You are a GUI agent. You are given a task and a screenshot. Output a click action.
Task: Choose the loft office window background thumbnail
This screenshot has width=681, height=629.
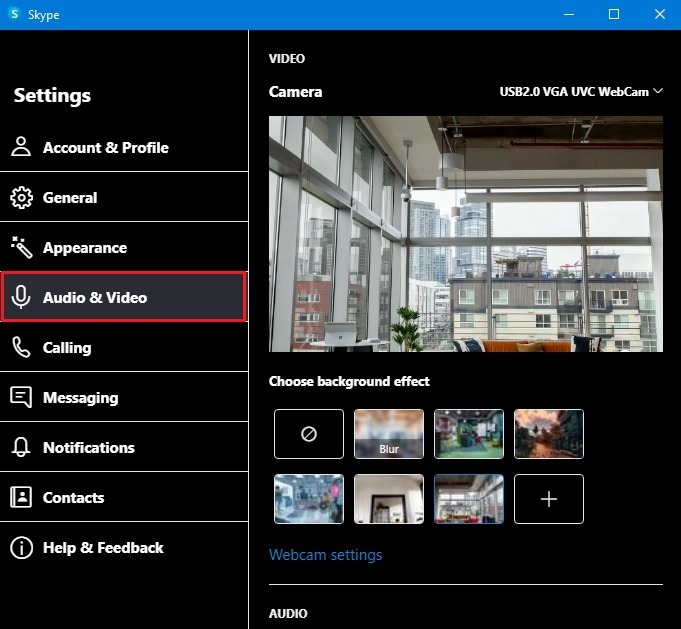(x=469, y=499)
